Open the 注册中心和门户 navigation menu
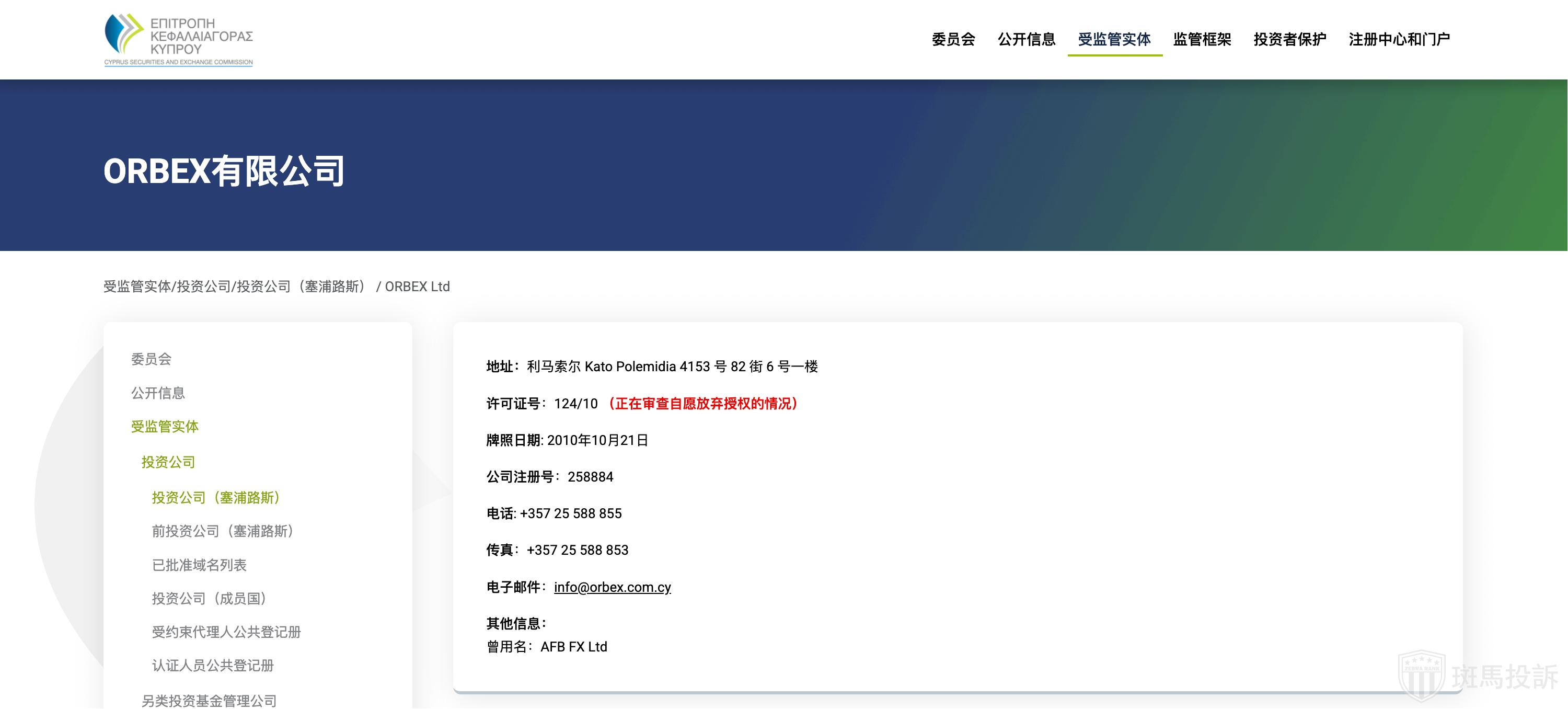Viewport: 1568px width, 709px height. click(x=1399, y=40)
